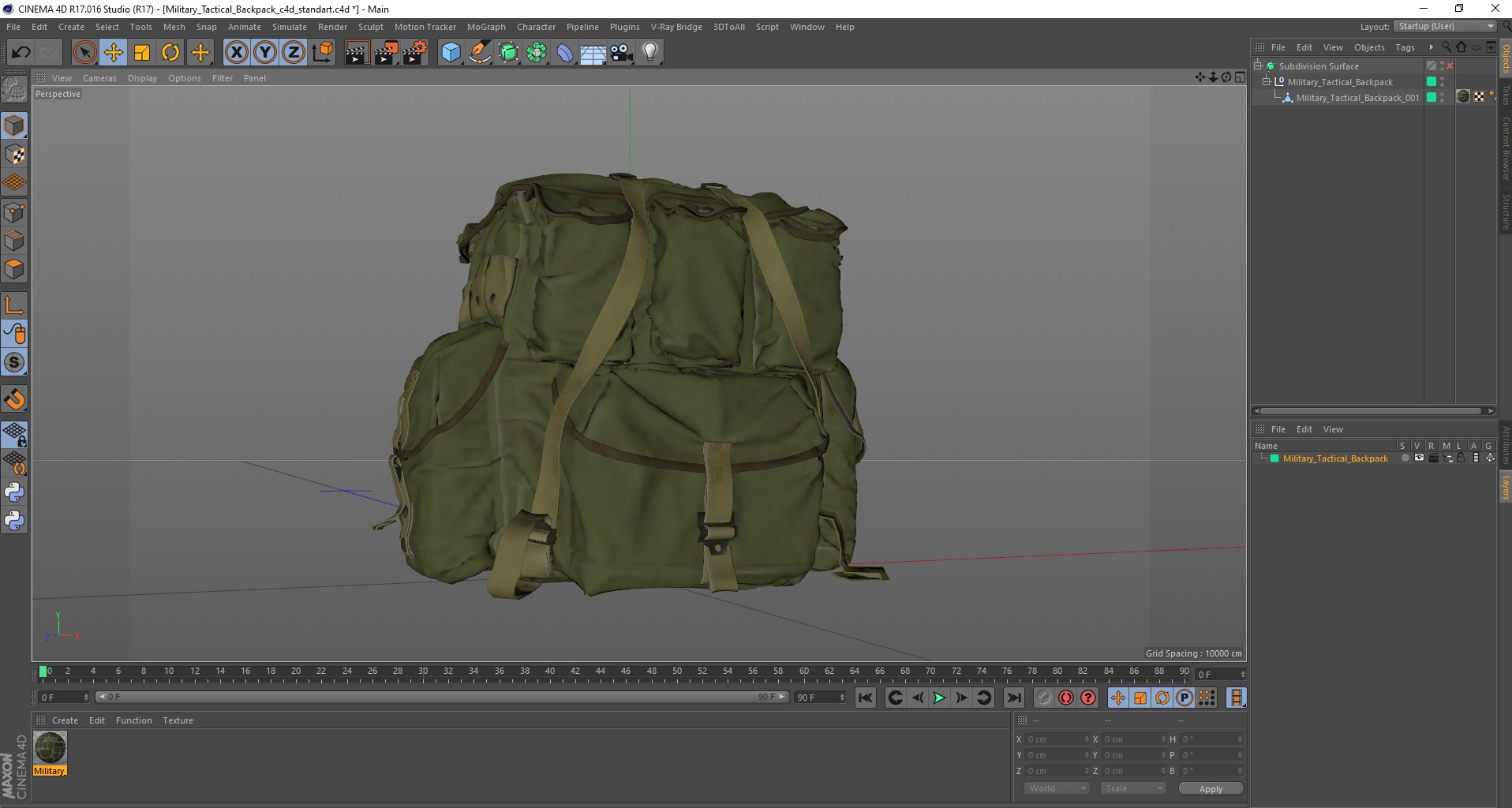Switch to Texture mode

(14, 155)
